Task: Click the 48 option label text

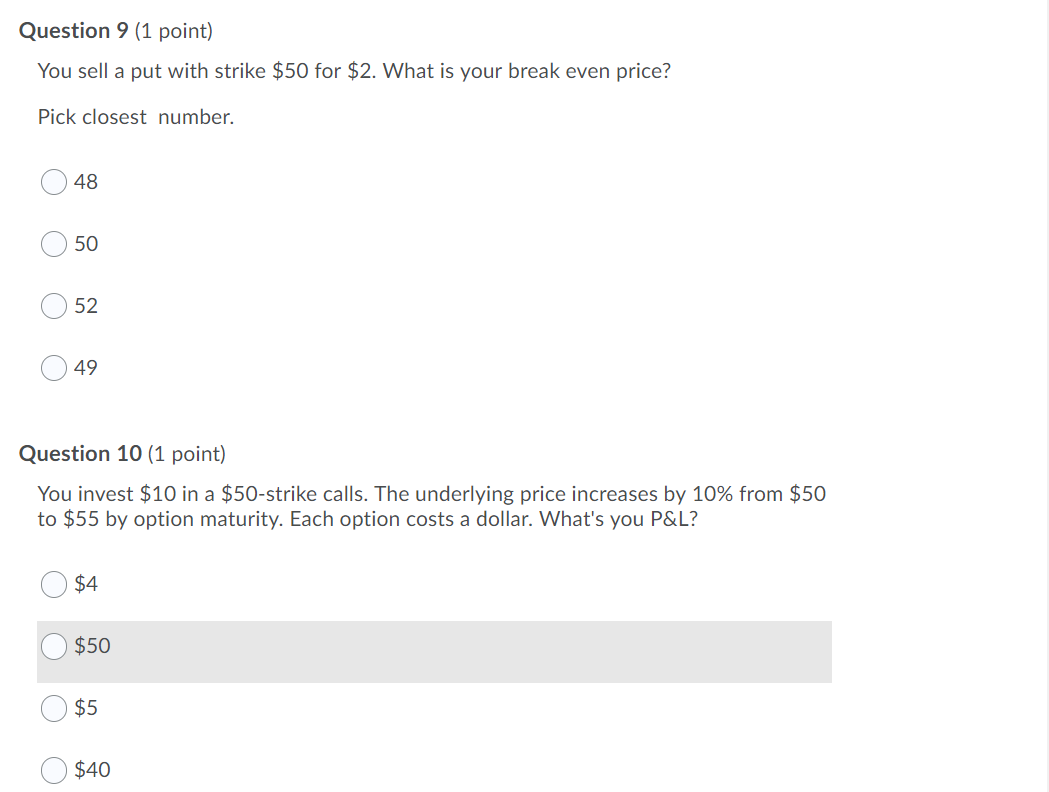Action: (x=86, y=182)
